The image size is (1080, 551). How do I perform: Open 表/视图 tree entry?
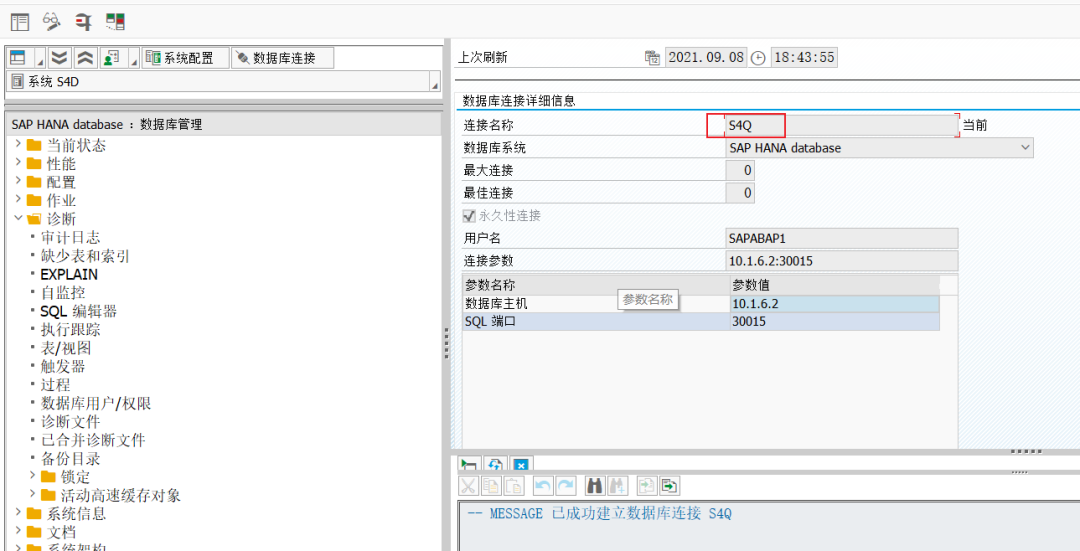(x=65, y=348)
